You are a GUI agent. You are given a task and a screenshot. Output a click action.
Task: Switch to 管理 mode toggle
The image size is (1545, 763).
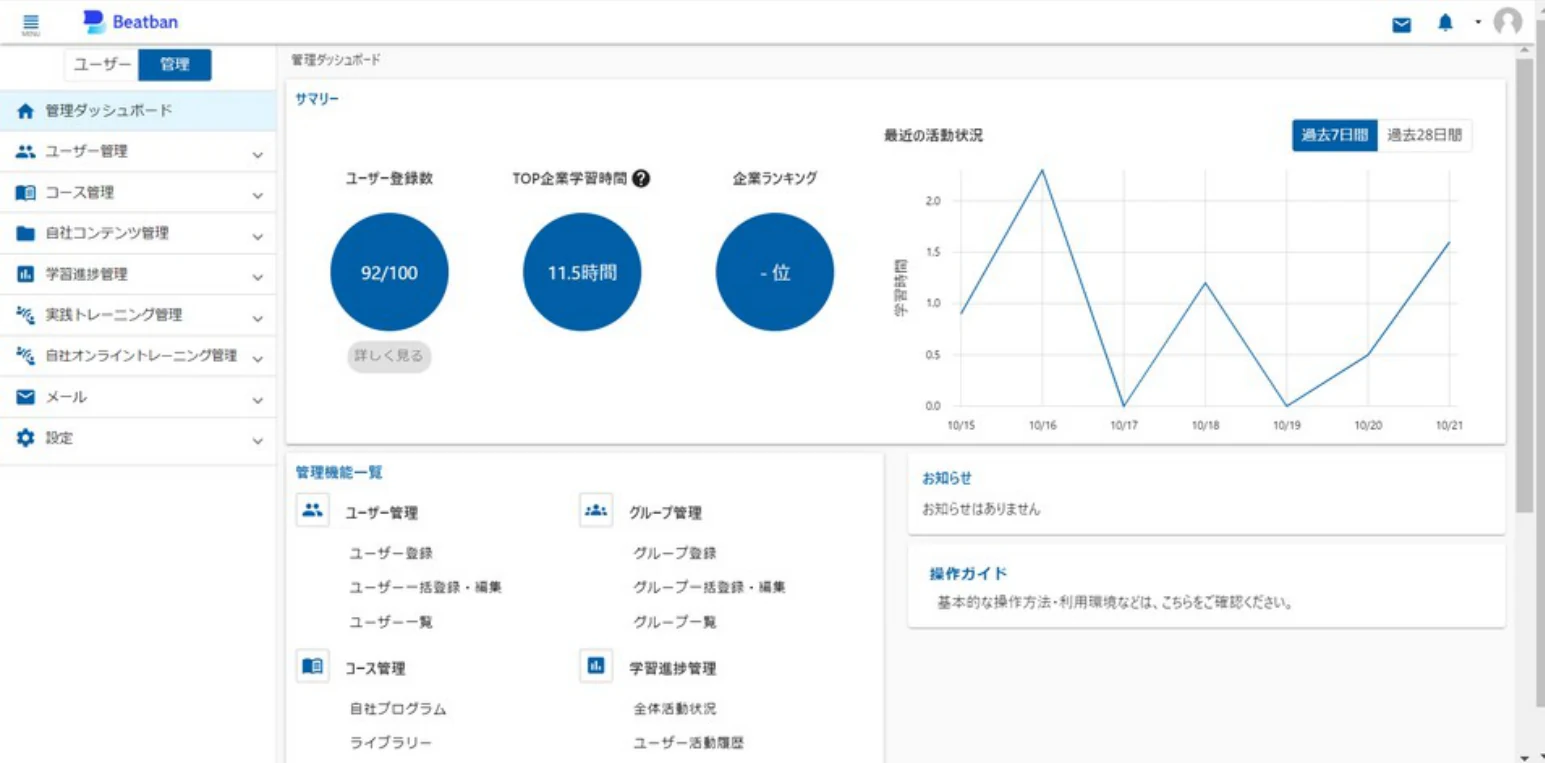click(x=175, y=64)
